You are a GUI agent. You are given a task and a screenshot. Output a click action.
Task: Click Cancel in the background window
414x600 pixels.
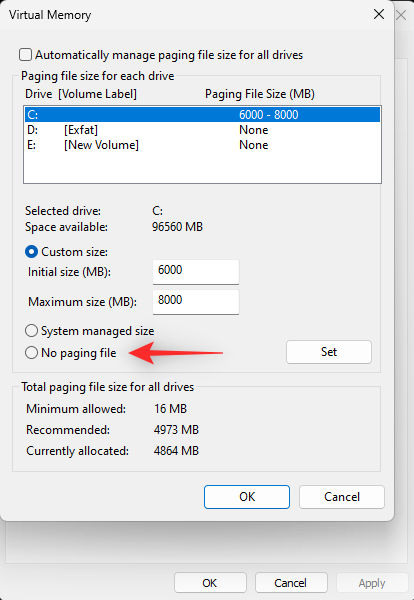point(291,583)
